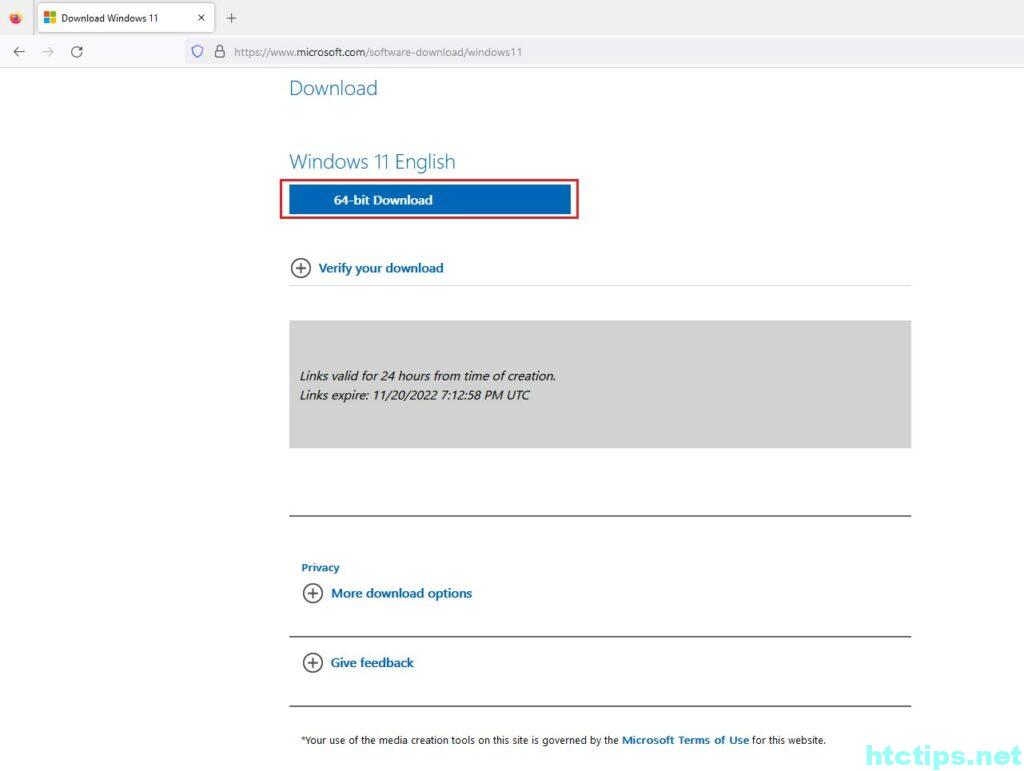Viewport: 1024px width, 771px height.
Task: Reload the current page
Action: coord(77,52)
